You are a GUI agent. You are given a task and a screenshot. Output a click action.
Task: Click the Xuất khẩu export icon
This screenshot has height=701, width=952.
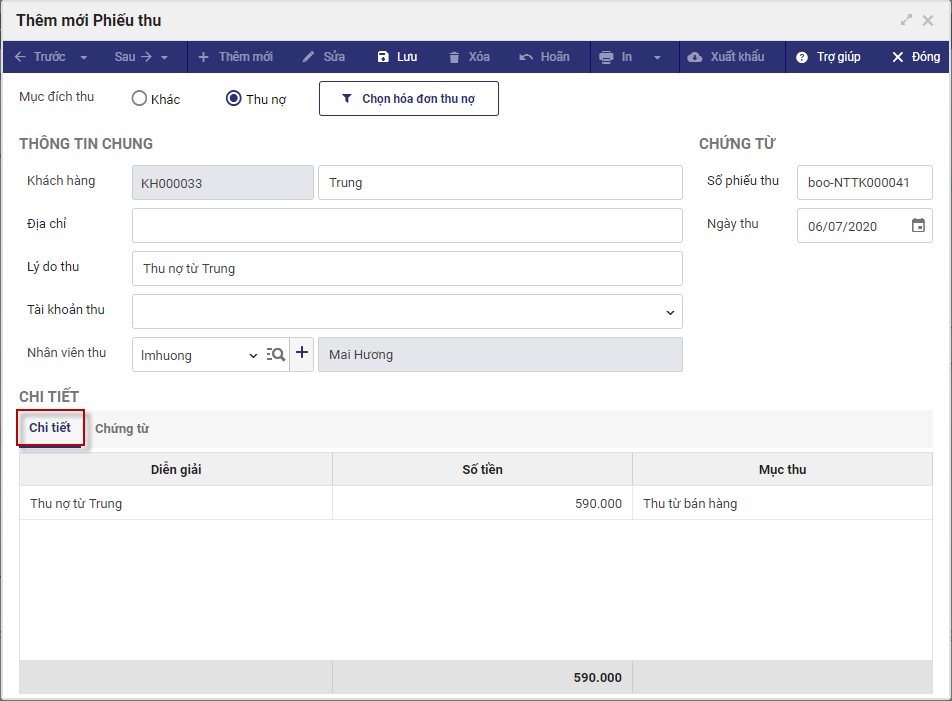[x=695, y=57]
